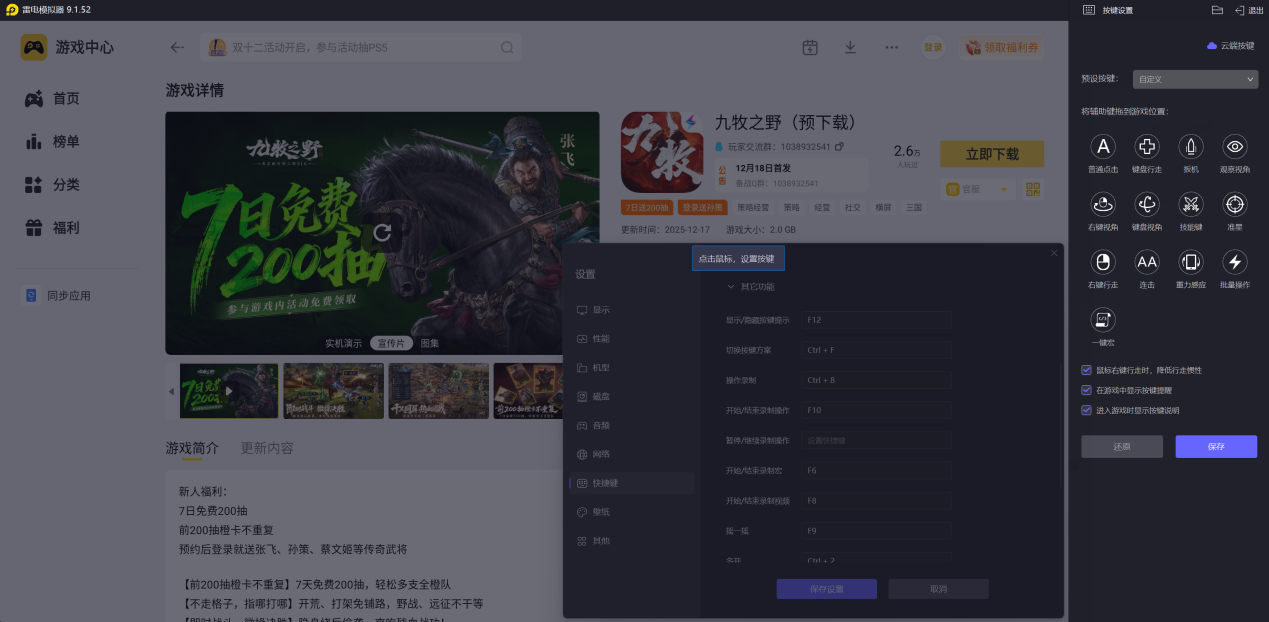1269x622 pixels.
Task: Click the 保存设置 button in settings
Action: [x=827, y=589]
